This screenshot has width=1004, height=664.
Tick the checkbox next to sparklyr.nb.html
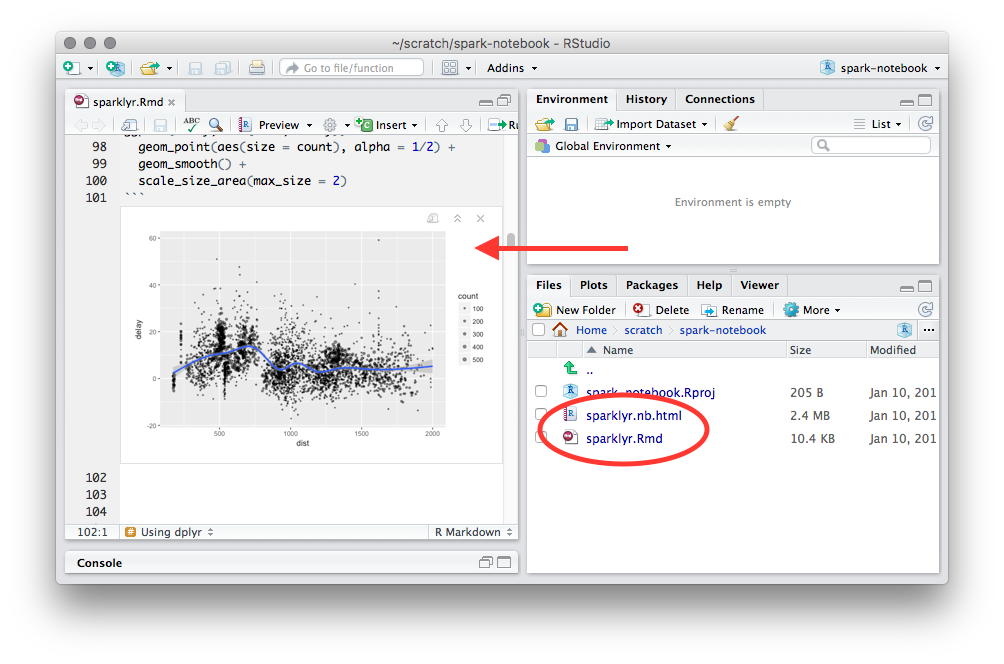click(x=541, y=414)
